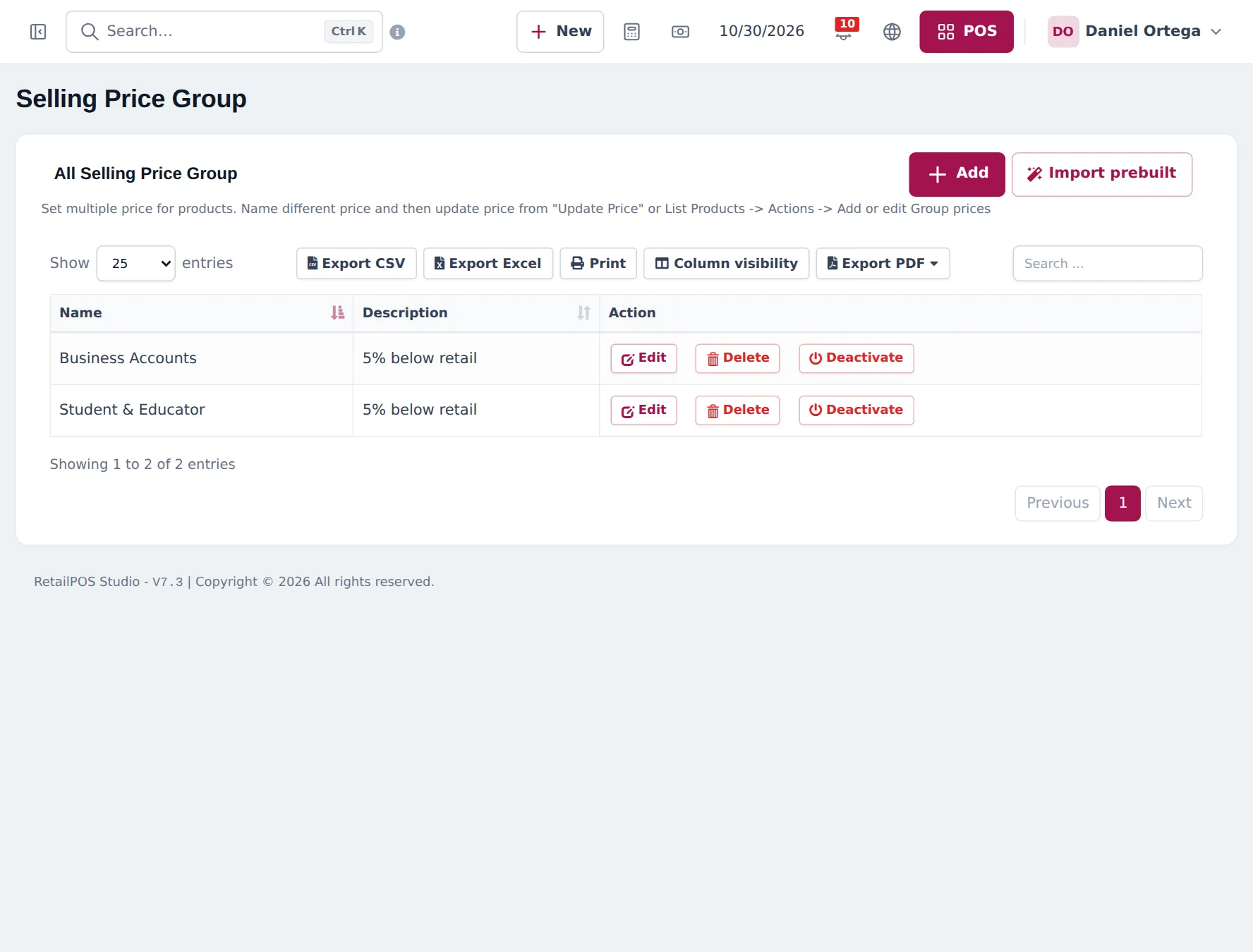Screen dimensions: 1253x952
Task: Click the top global search field
Action: coord(224,32)
